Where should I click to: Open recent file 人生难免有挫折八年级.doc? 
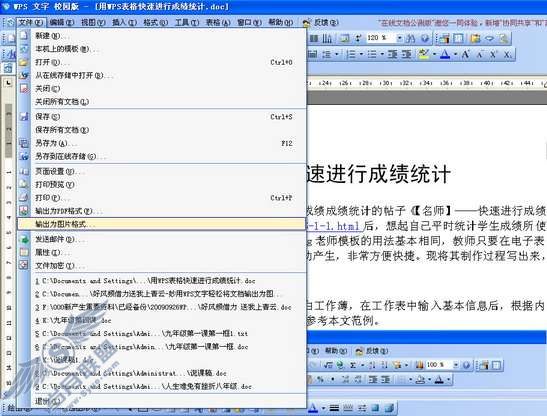pyautogui.click(x=162, y=386)
